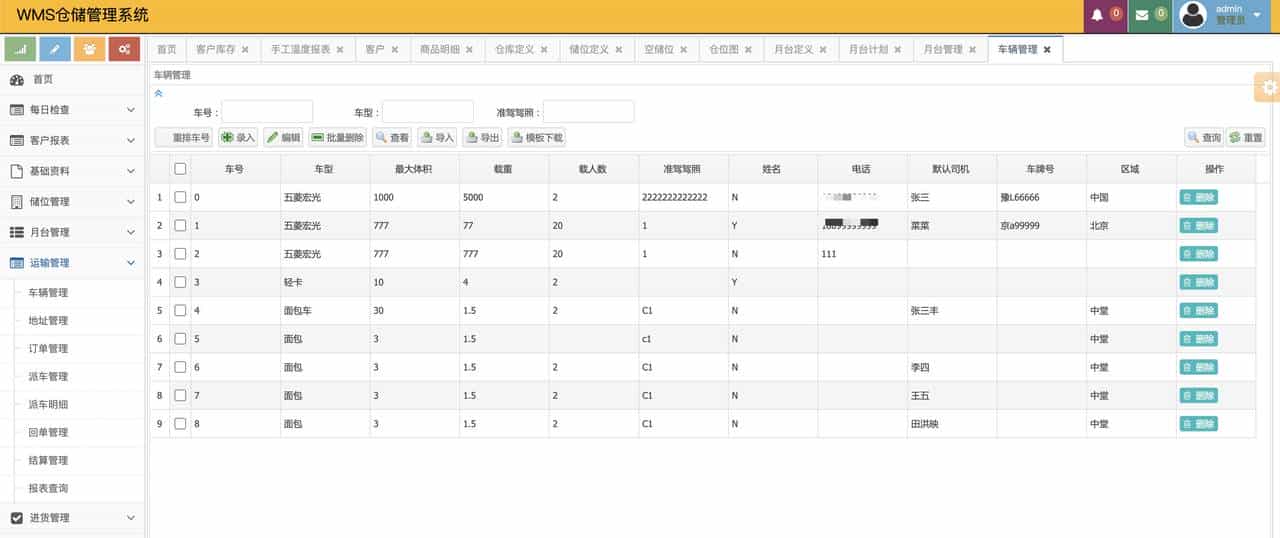The height and width of the screenshot is (538, 1280).
Task: Expand the 基础资料 sidebar menu
Action: [72, 171]
